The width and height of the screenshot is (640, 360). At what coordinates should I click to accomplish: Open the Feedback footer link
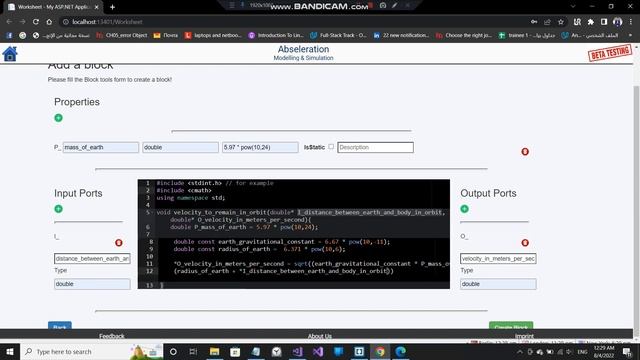[x=111, y=336]
